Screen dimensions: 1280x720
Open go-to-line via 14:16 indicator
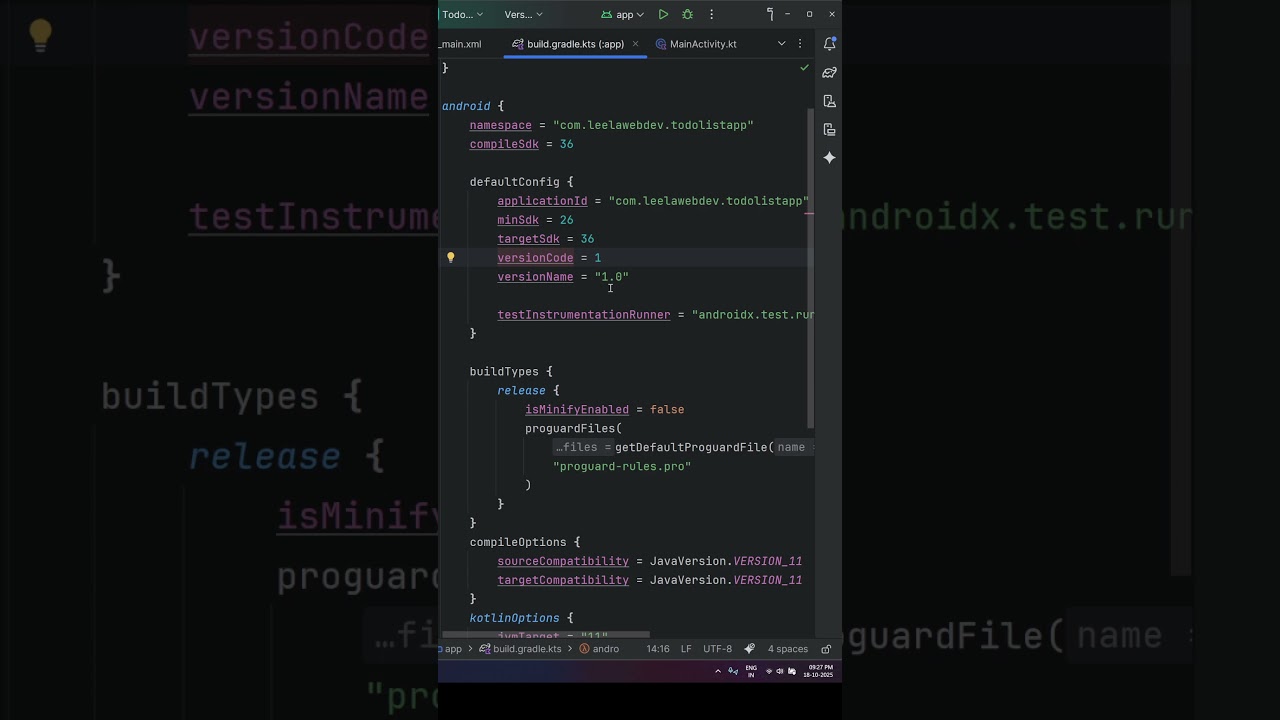[x=658, y=649]
